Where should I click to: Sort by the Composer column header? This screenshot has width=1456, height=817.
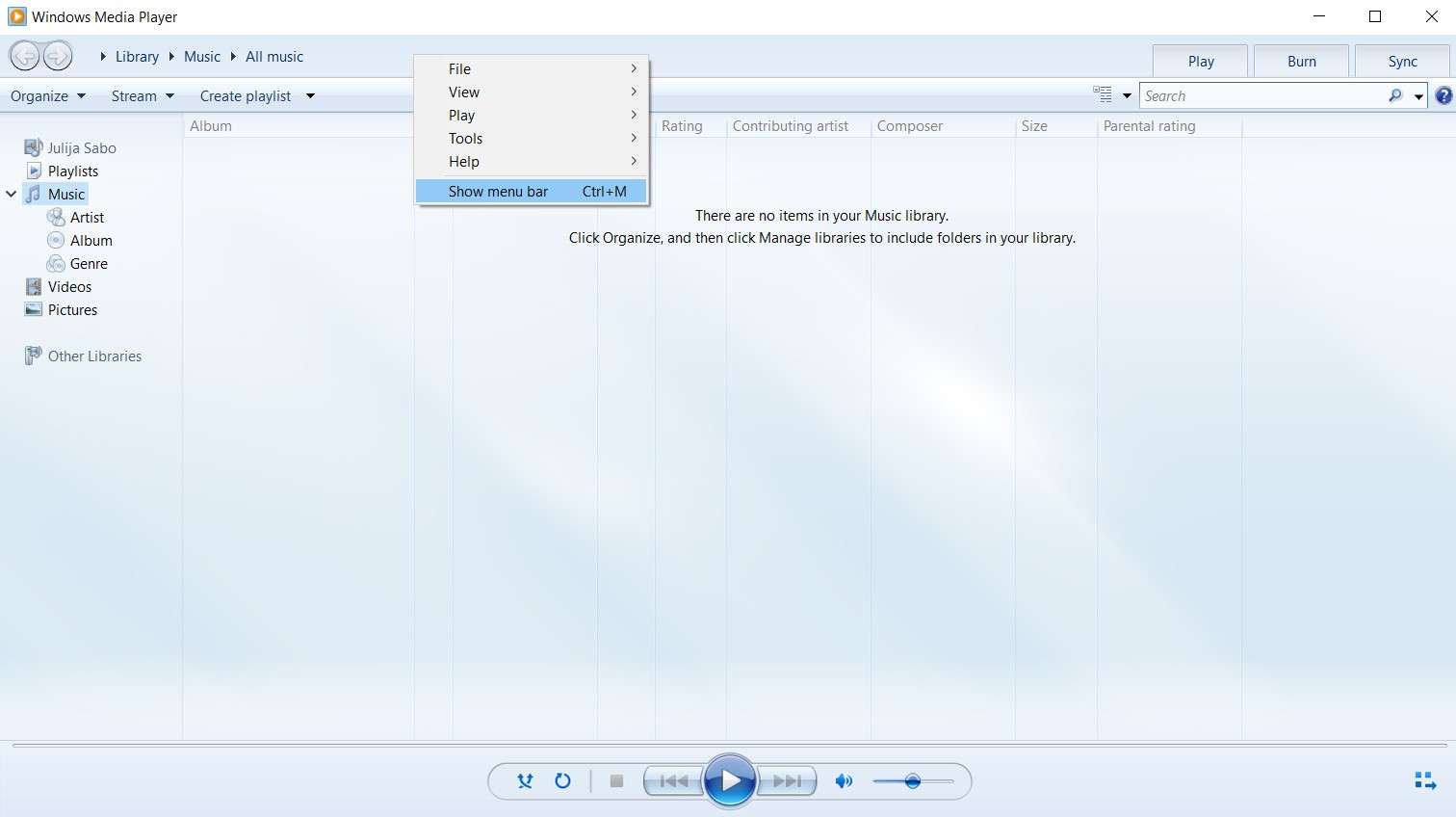coord(943,126)
